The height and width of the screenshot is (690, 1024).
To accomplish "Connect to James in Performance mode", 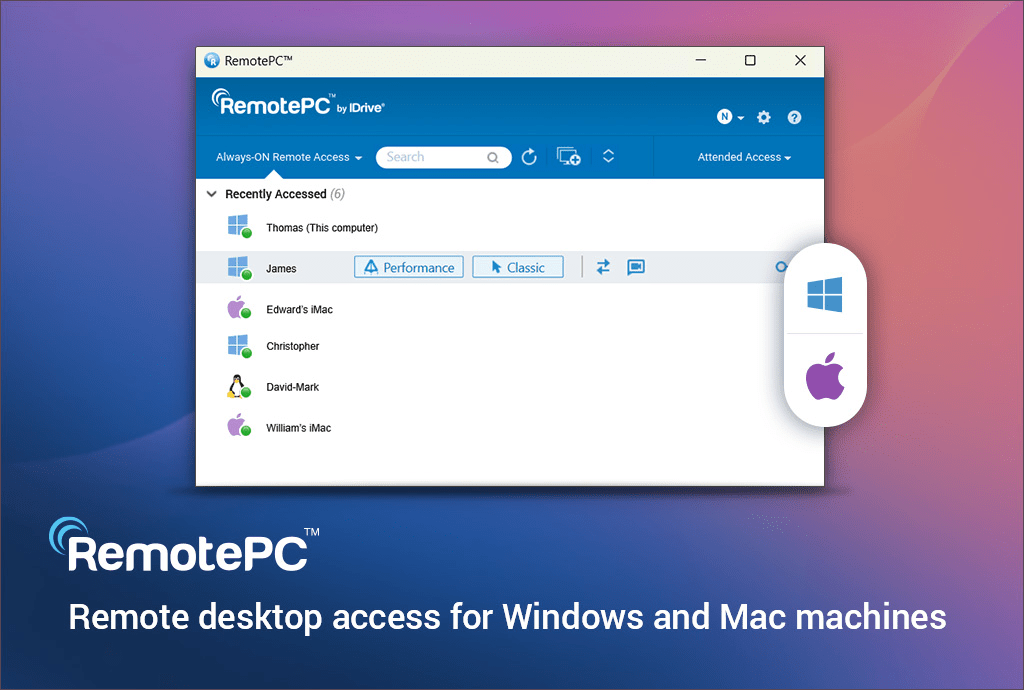I will coord(409,267).
